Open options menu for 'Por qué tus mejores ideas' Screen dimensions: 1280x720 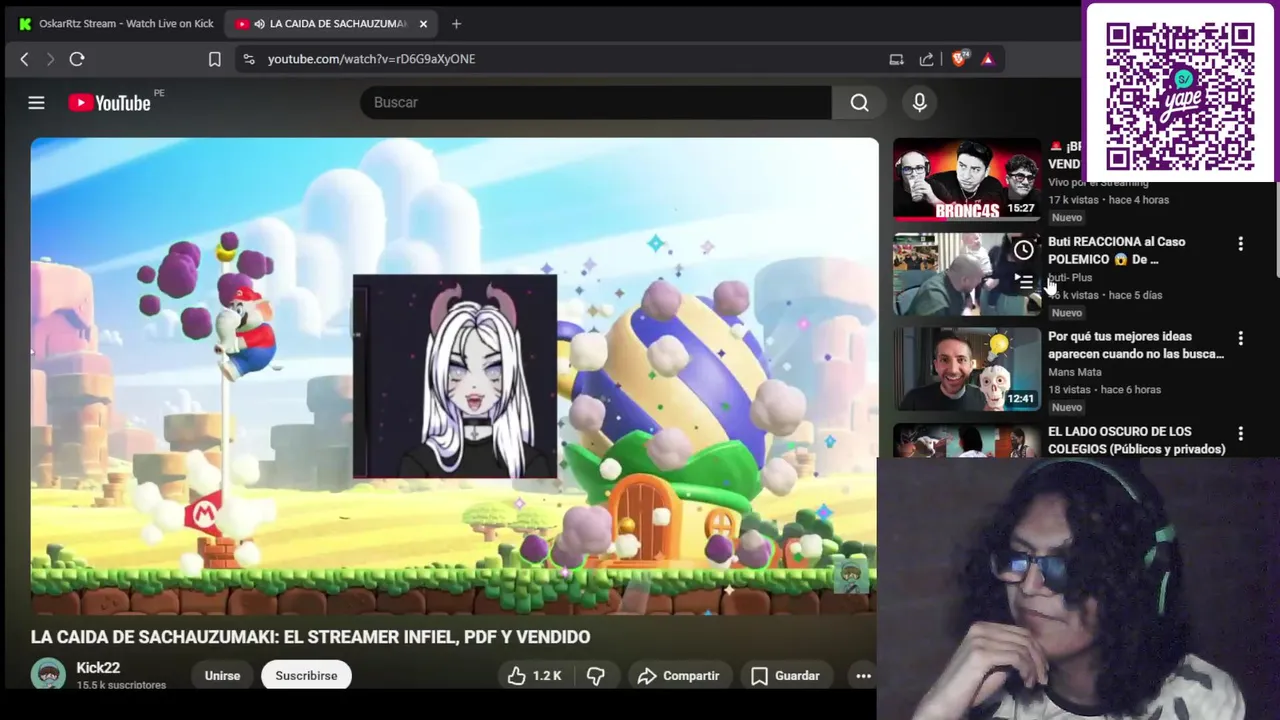tap(1240, 338)
